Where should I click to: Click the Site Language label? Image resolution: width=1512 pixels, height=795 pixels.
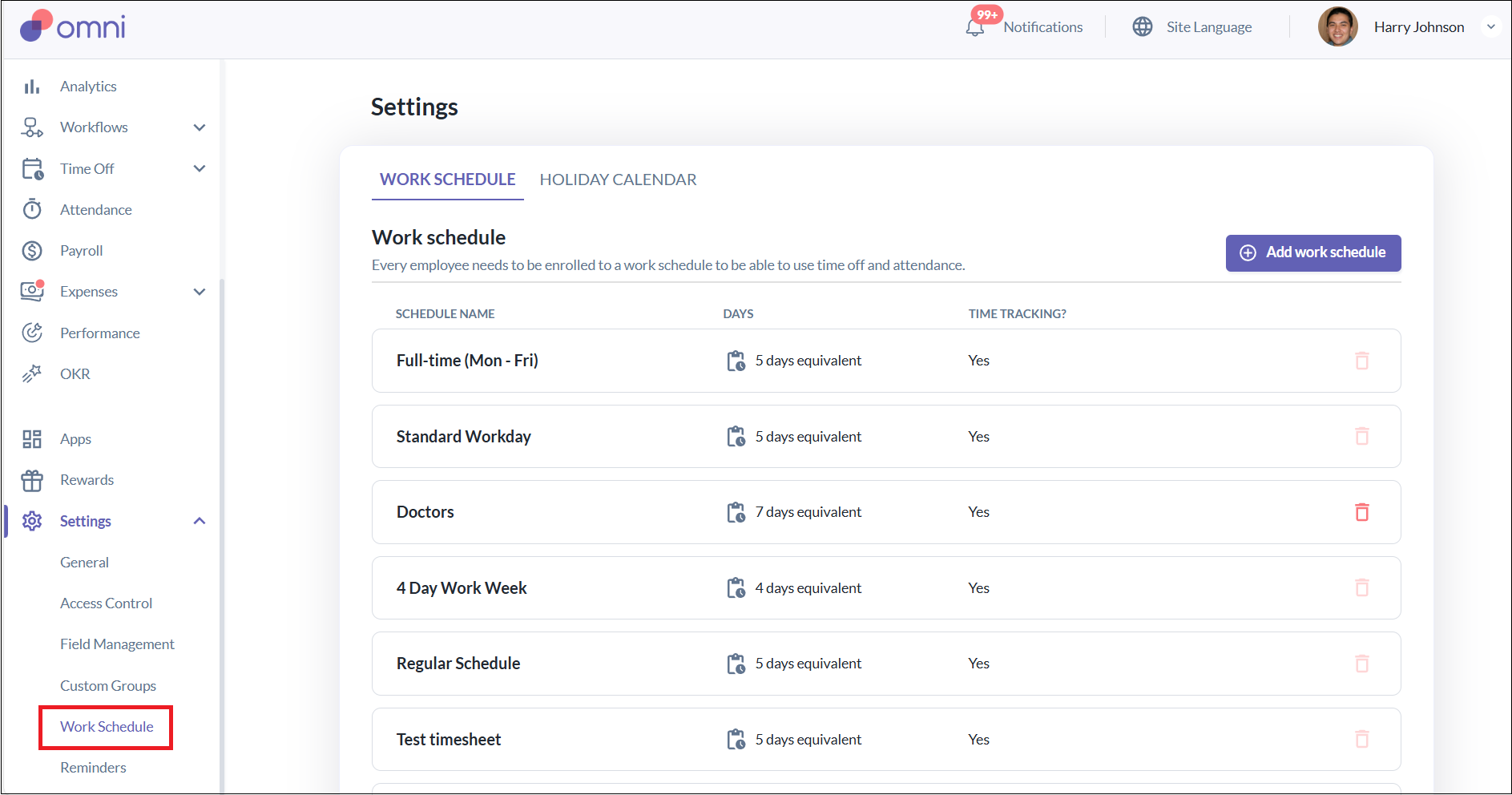click(1209, 27)
